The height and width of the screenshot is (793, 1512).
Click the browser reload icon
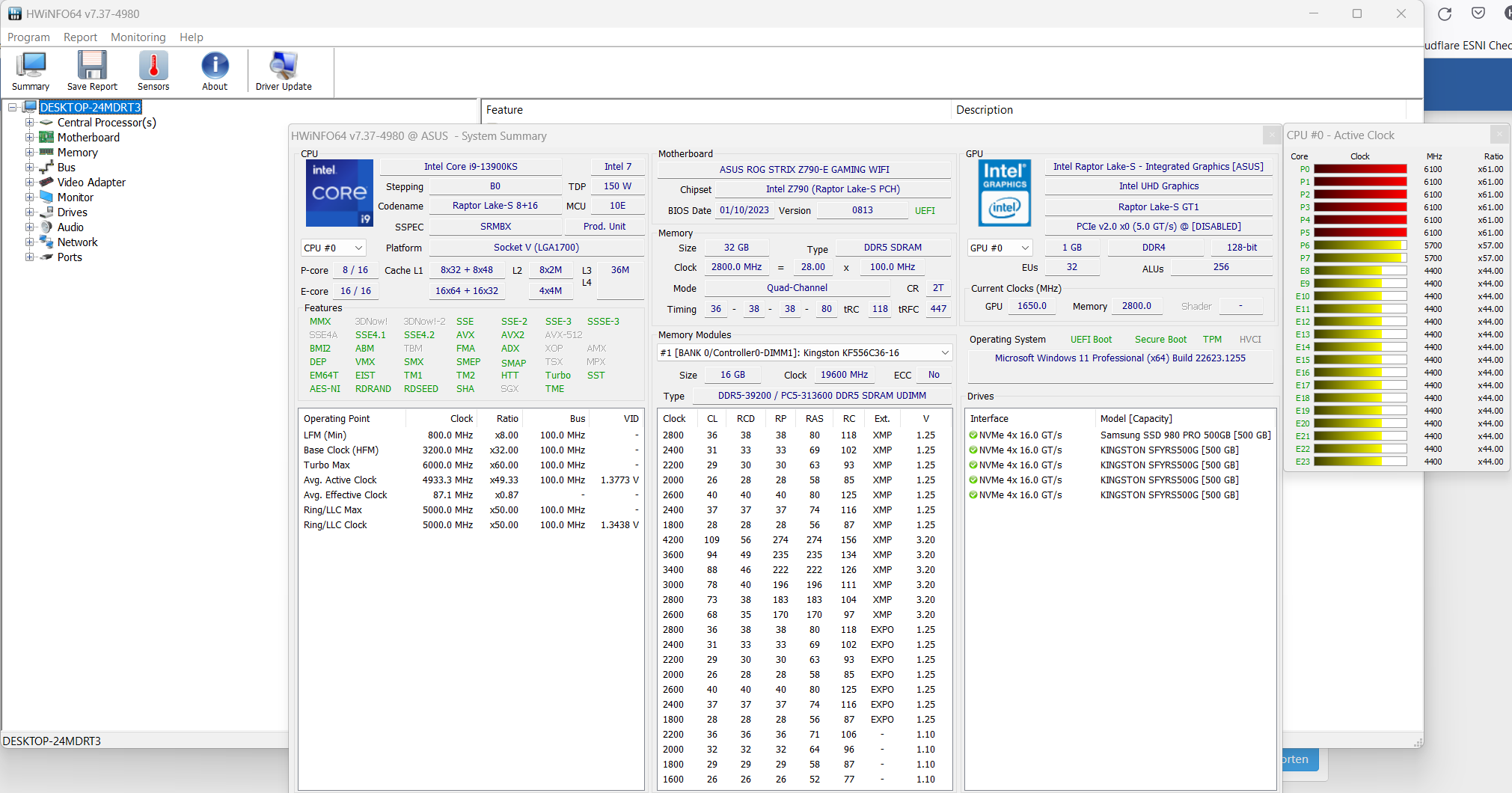(1445, 13)
